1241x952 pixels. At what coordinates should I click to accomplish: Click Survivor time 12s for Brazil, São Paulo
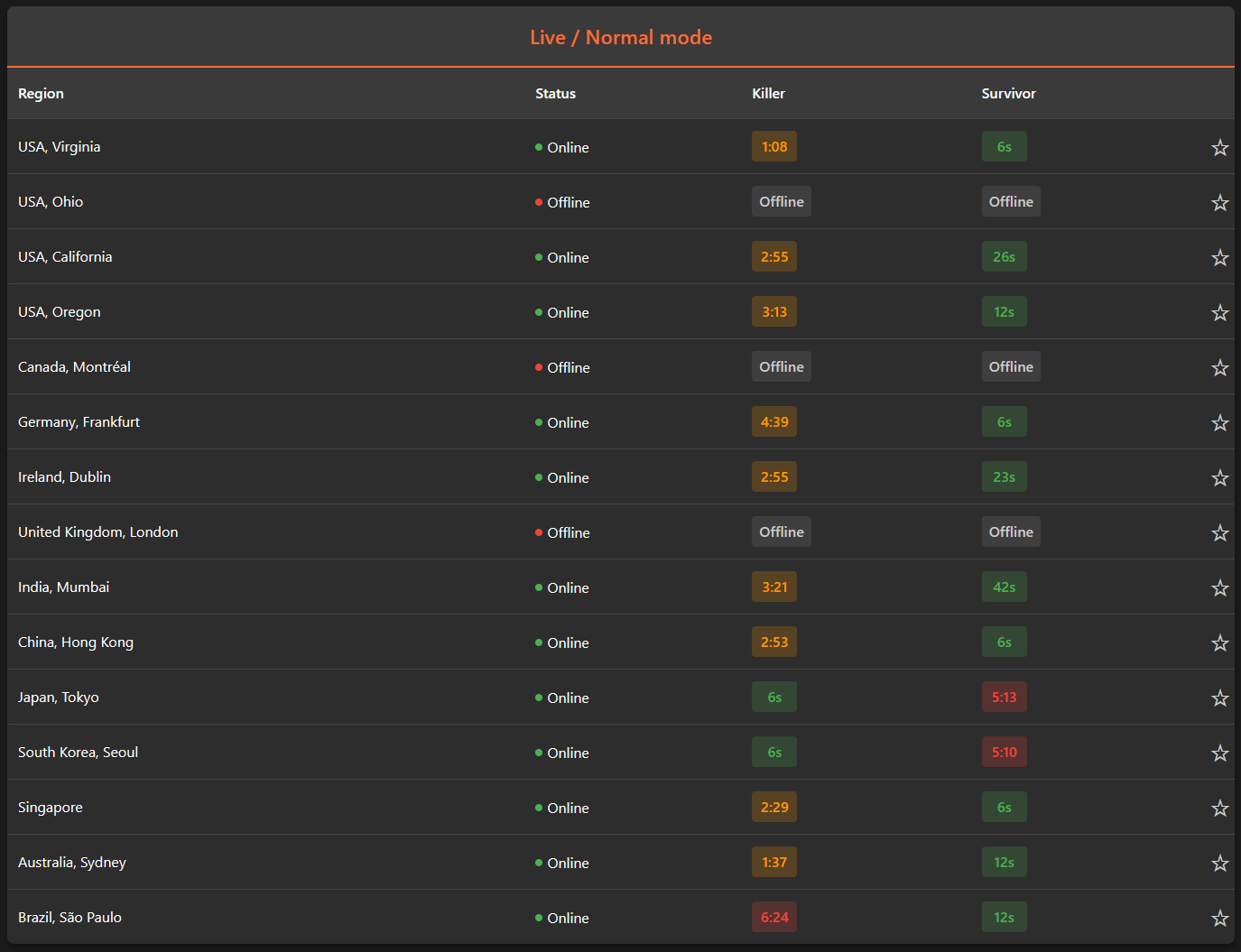[1004, 918]
